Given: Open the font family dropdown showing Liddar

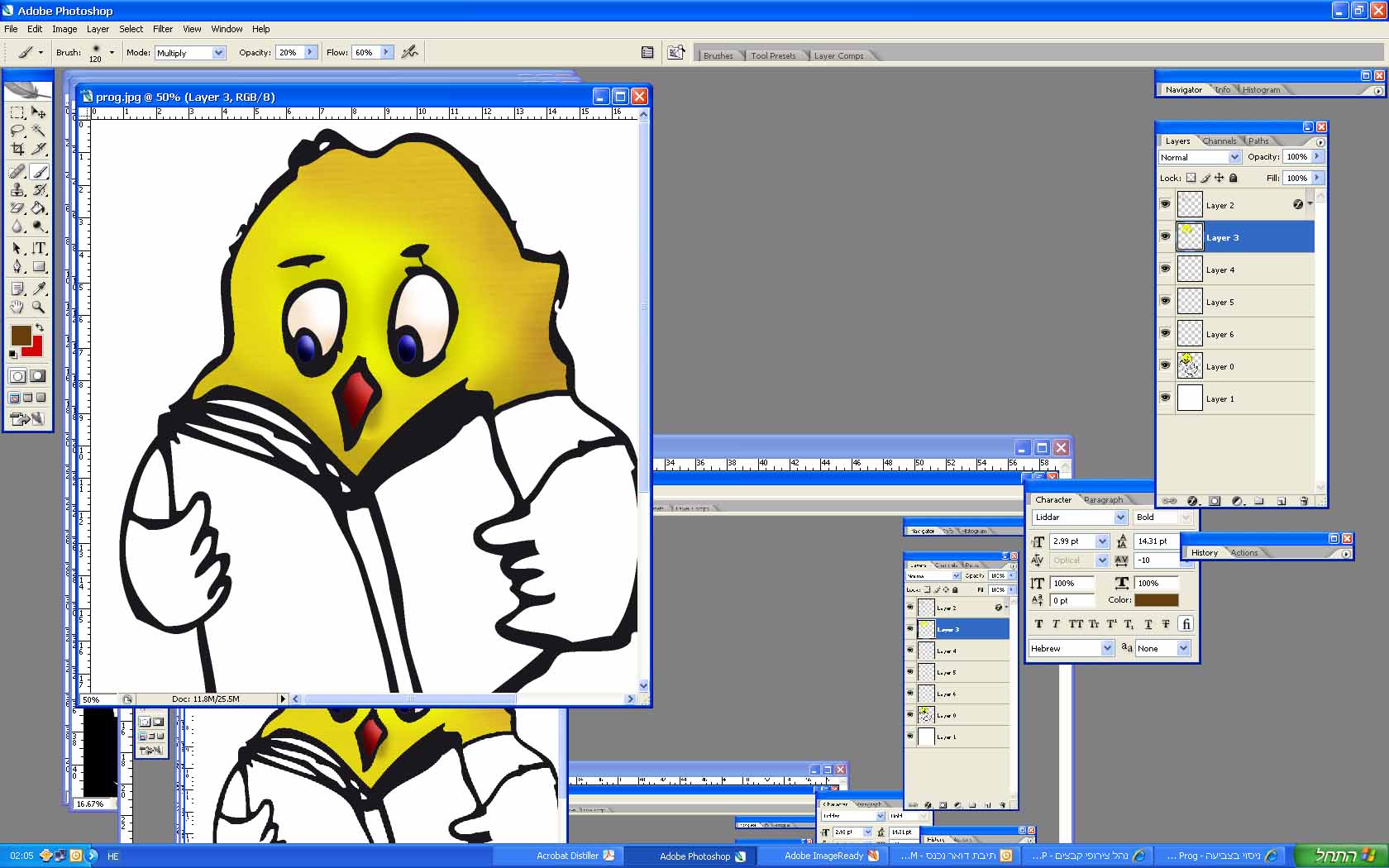Looking at the screenshot, I should click(x=1079, y=517).
